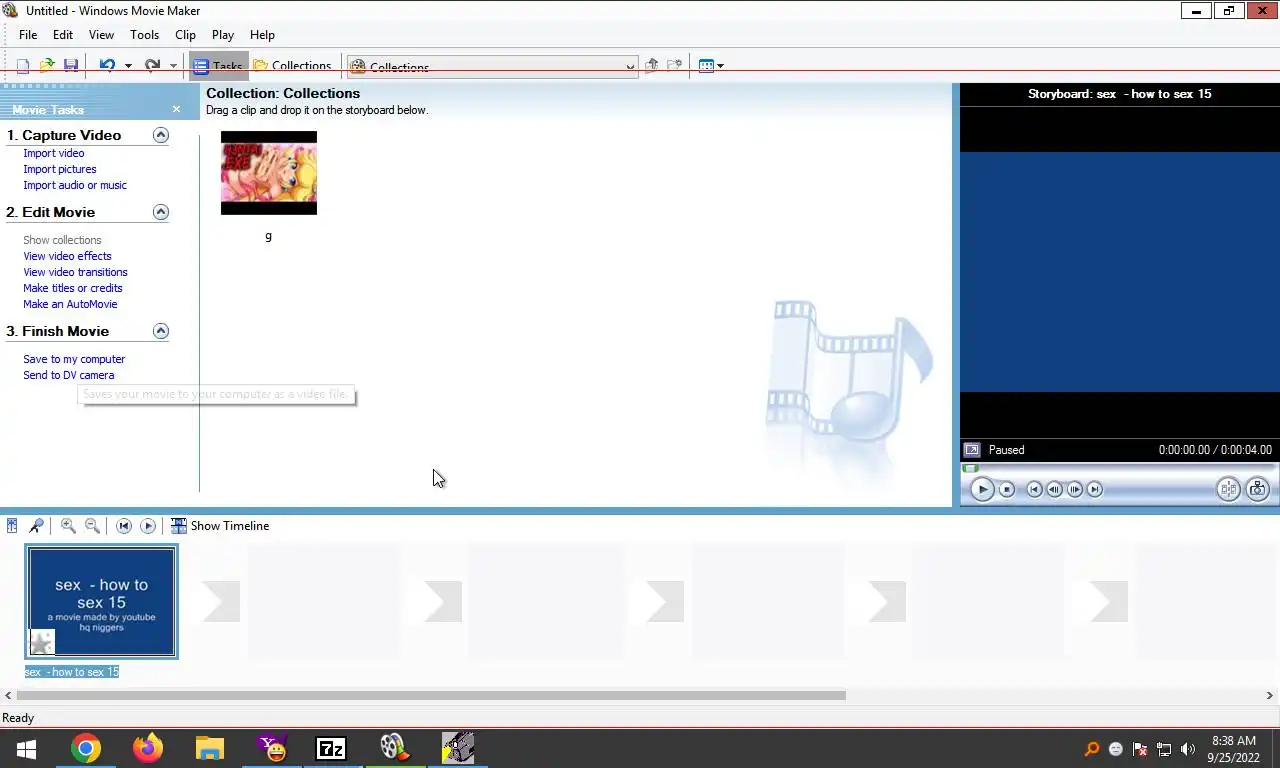This screenshot has height=768, width=1280.
Task: Click the highlighted clip name field under storyboard
Action: click(x=72, y=672)
